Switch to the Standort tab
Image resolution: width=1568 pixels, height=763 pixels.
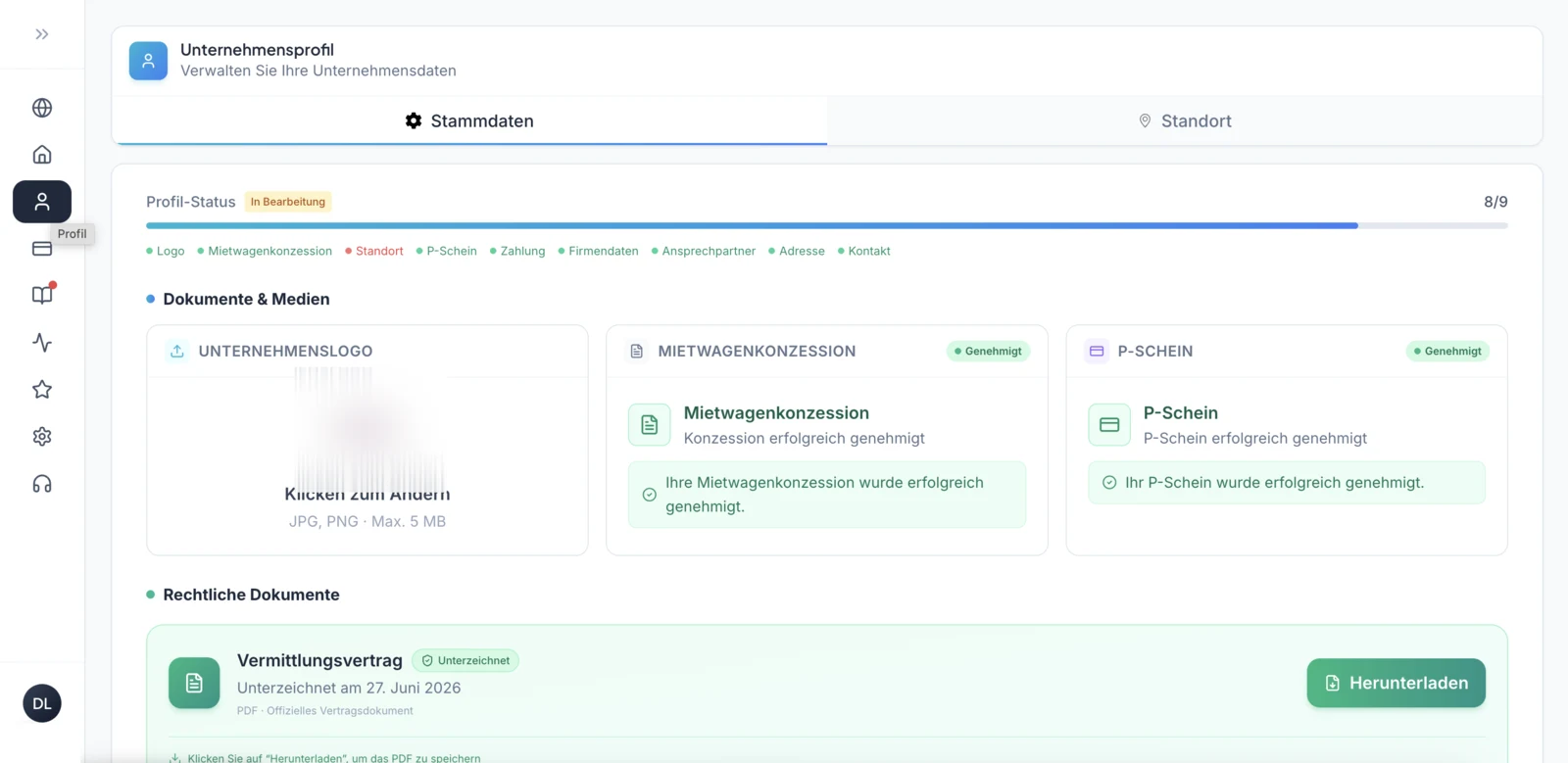tap(1185, 120)
